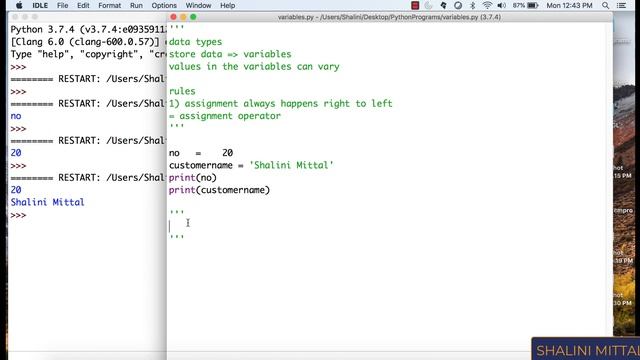Click the shell output 'Shalini Mittal'
This screenshot has width=640, height=360.
point(47,202)
